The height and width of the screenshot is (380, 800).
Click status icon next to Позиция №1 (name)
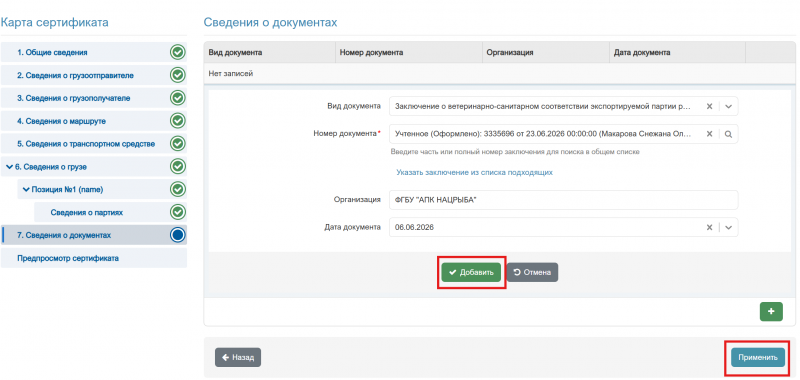pyautogui.click(x=177, y=189)
